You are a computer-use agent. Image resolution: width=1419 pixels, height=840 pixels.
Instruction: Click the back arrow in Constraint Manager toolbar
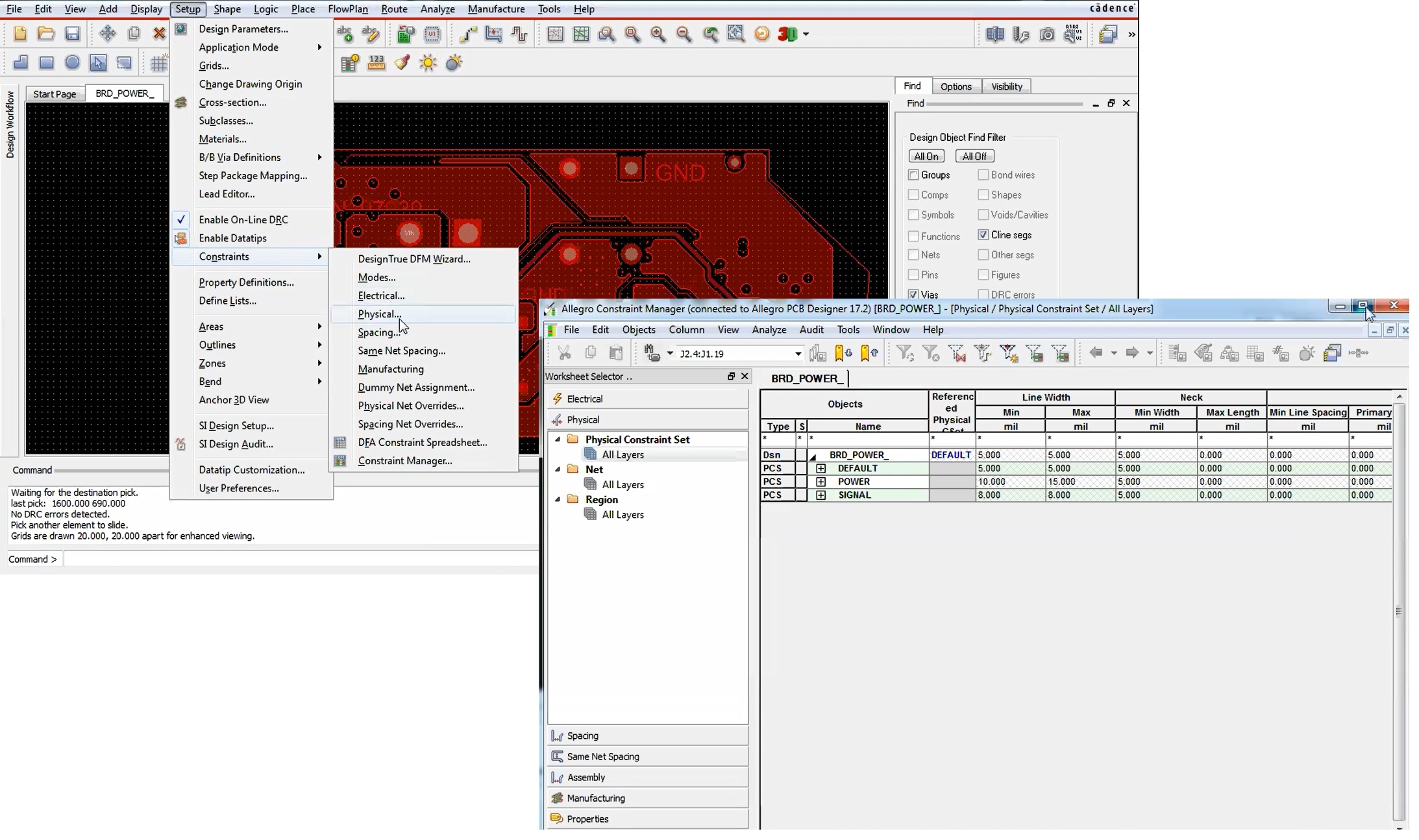tap(1096, 352)
